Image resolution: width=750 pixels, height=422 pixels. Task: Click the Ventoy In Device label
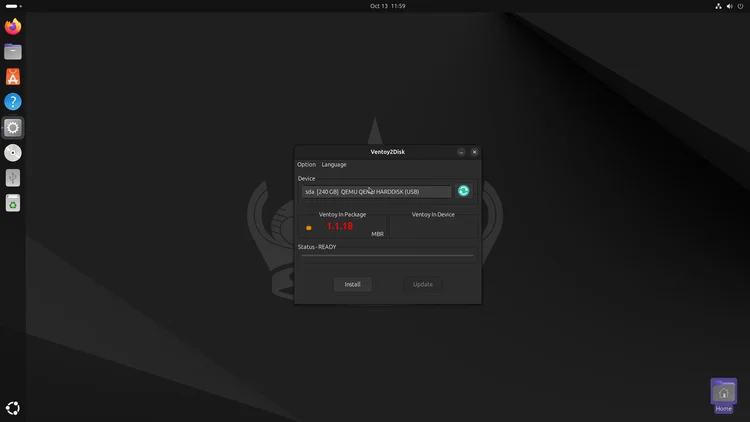click(x=433, y=214)
